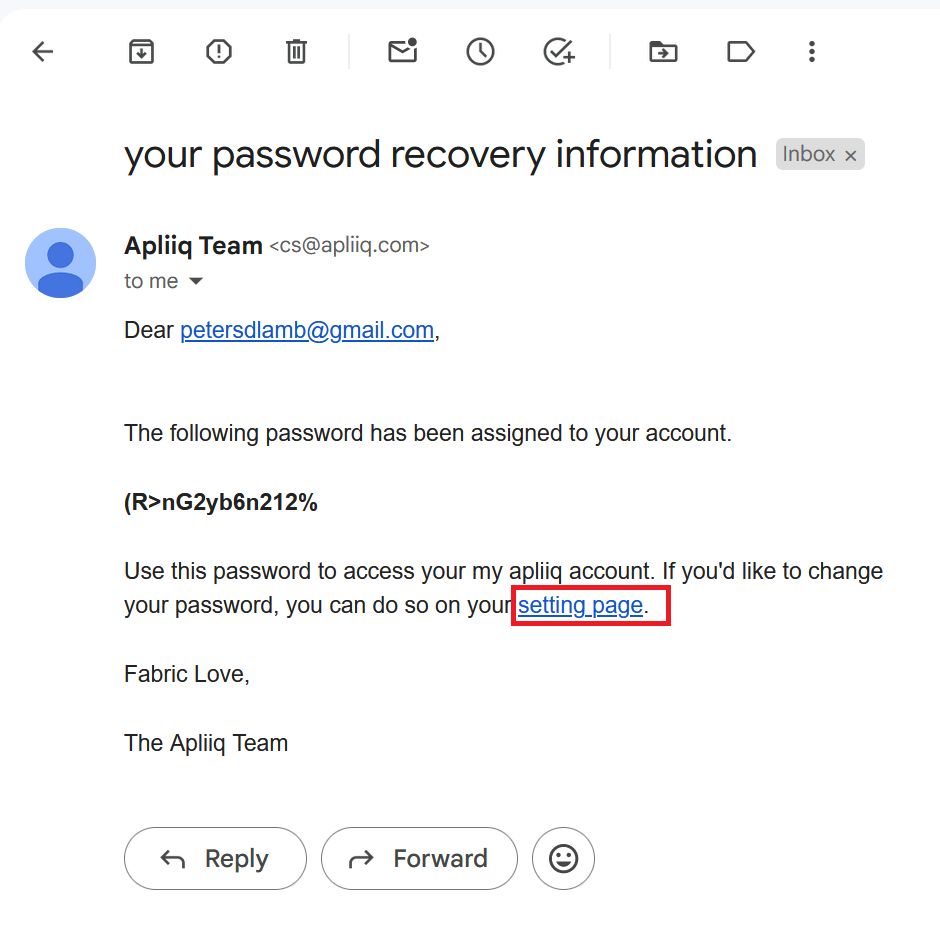Screen dimensions: 940x936
Task: Report this message as spam
Action: click(x=219, y=52)
